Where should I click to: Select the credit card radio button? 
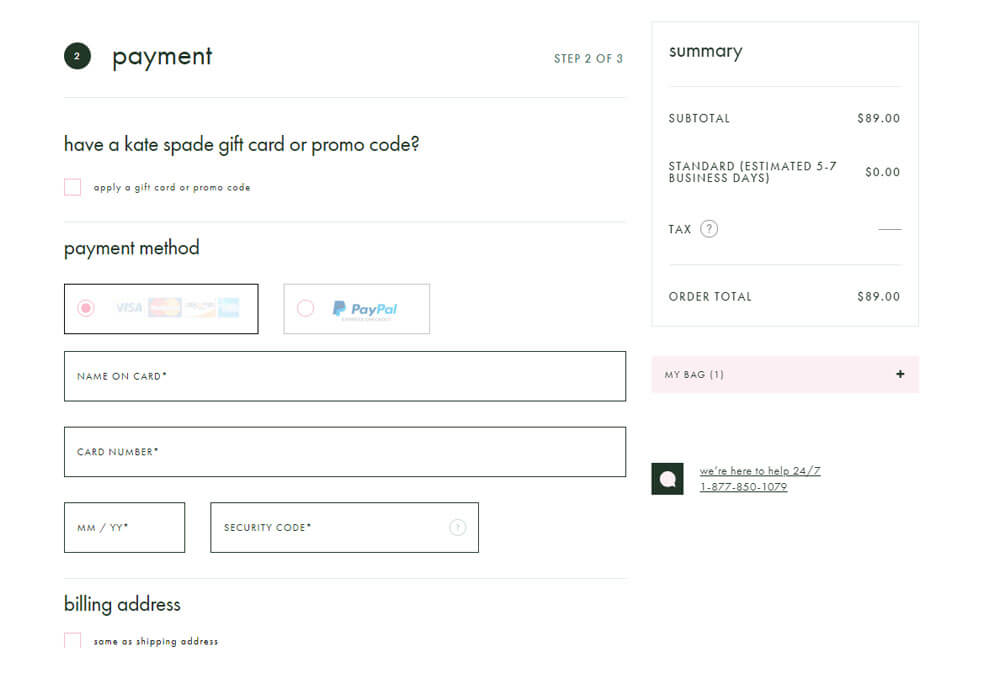(x=86, y=308)
